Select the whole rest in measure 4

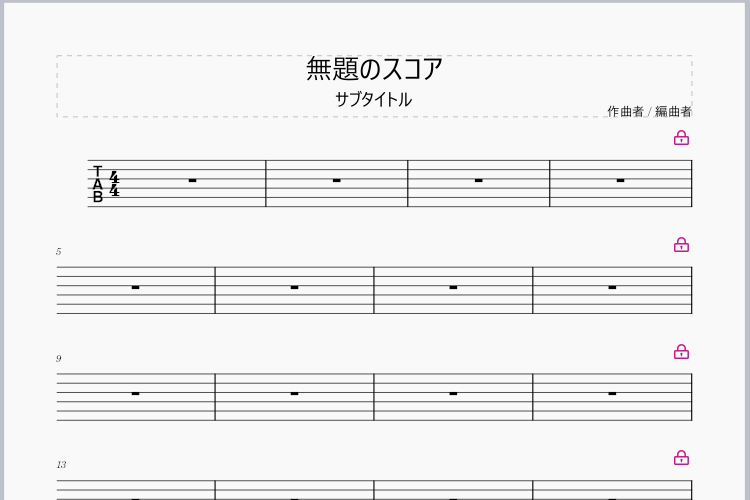(621, 180)
